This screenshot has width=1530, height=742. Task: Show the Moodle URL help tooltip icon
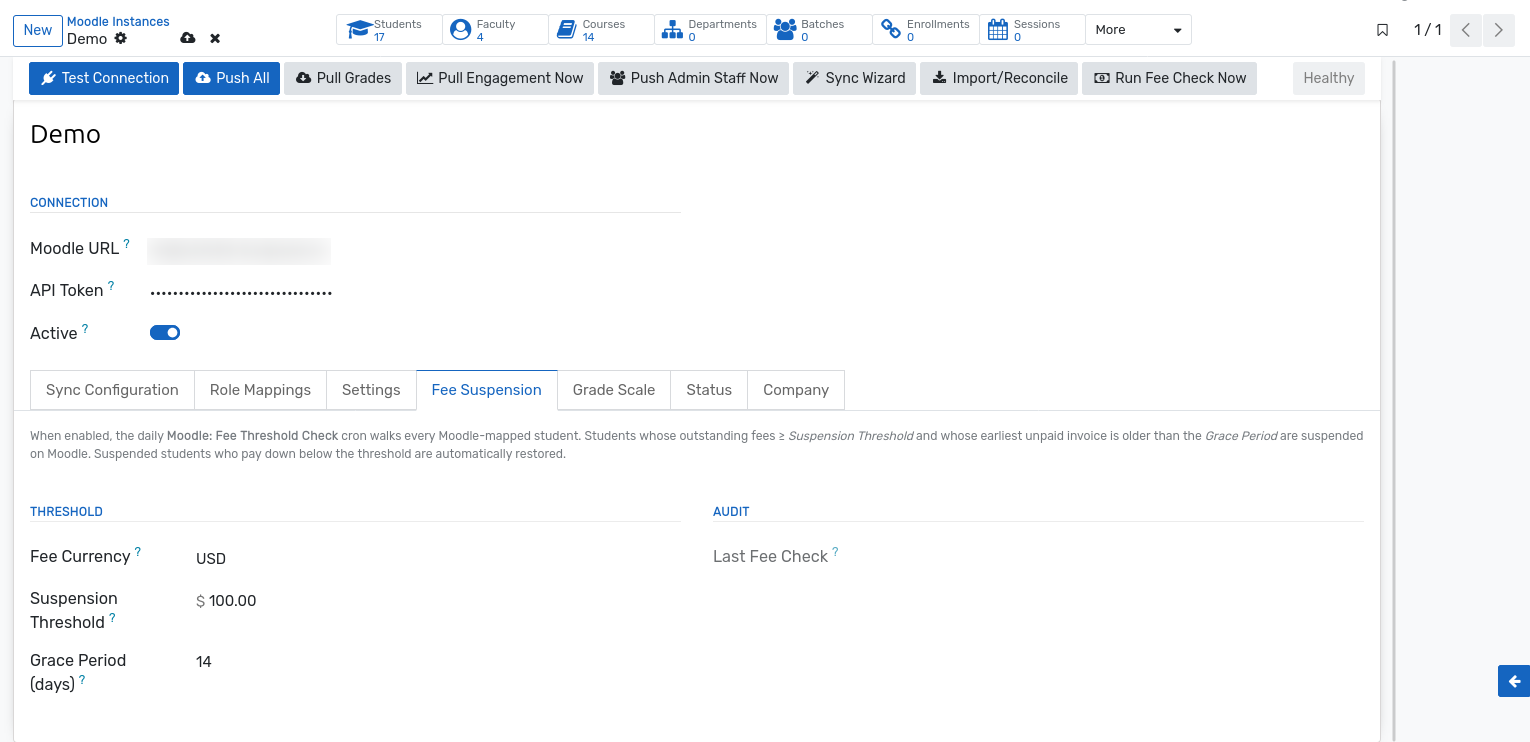point(126,243)
